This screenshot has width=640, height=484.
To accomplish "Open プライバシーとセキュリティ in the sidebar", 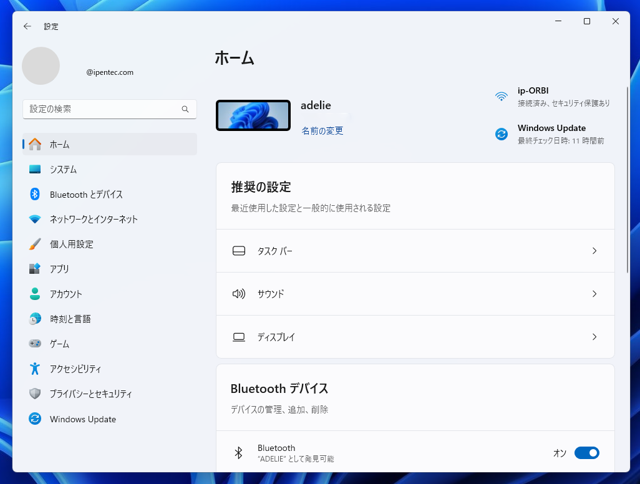I will [x=110, y=393].
